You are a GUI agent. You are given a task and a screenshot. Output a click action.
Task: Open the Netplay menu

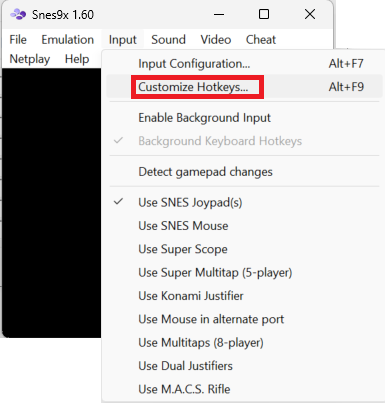coord(30,59)
